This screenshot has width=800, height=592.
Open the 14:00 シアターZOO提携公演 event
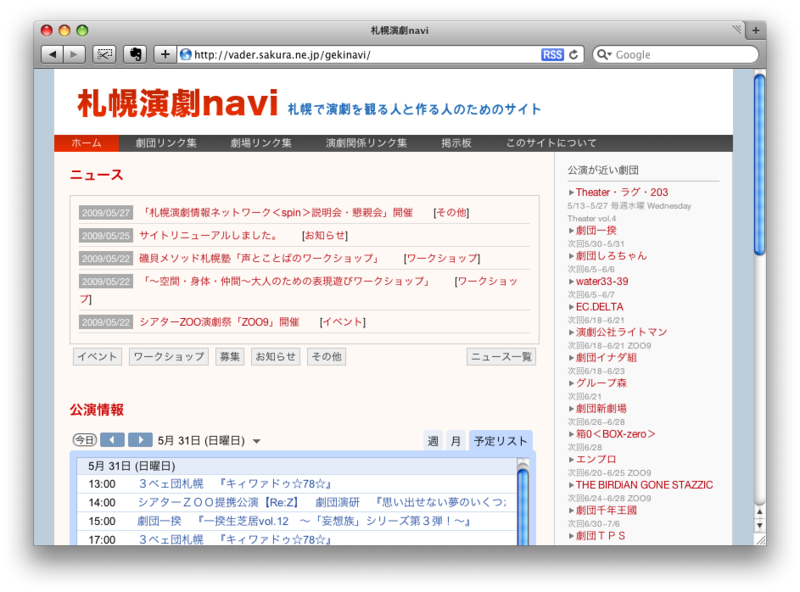322,503
